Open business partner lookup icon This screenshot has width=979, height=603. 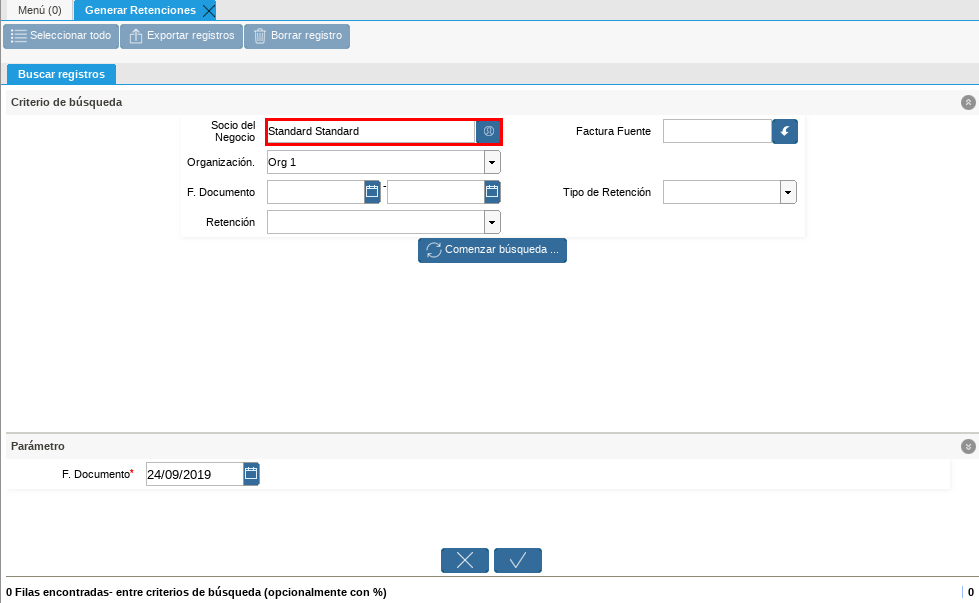pyautogui.click(x=488, y=132)
